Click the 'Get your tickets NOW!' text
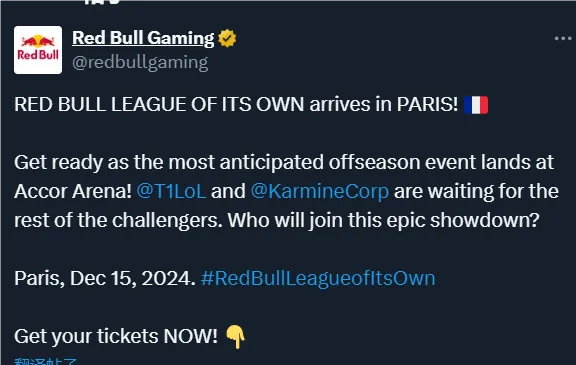 [x=116, y=336]
